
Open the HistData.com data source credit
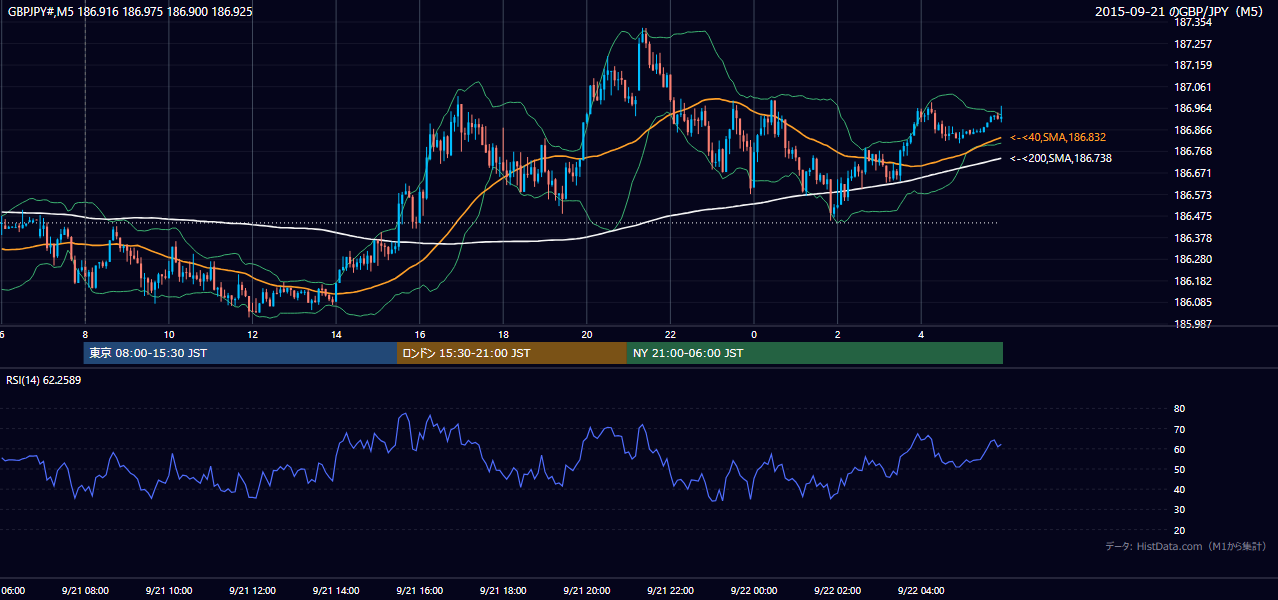pyautogui.click(x=1186, y=546)
